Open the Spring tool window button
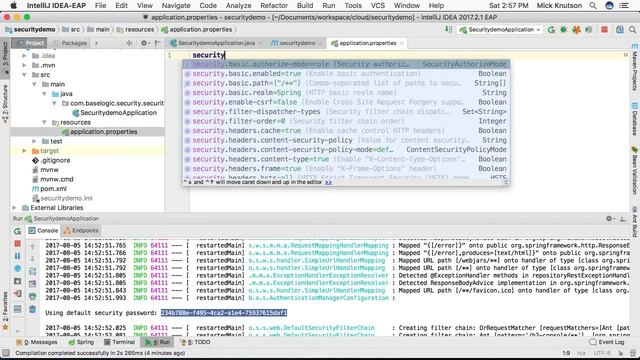 coord(81,342)
